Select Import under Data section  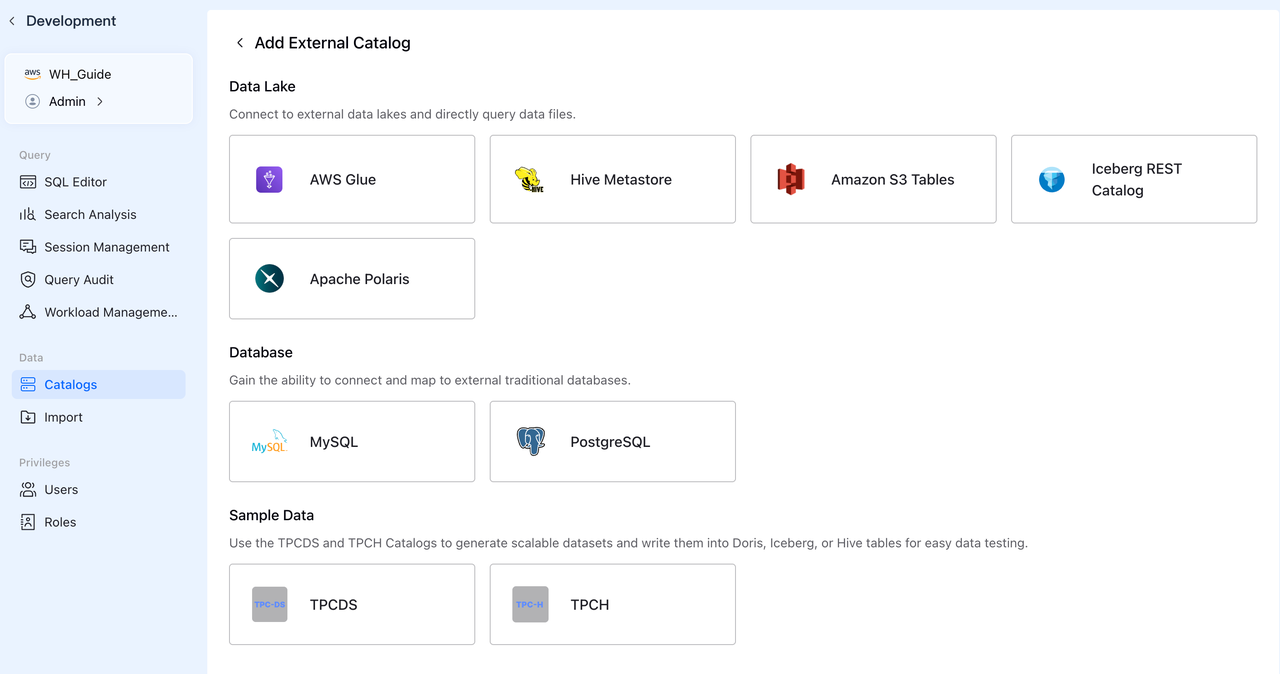pos(63,417)
